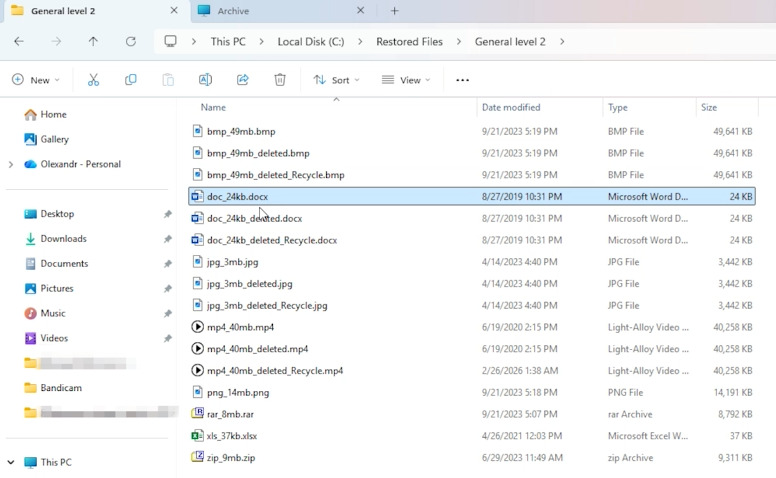Click the PC monitor icon in address bar
This screenshot has height=478, width=776.
pyautogui.click(x=171, y=42)
